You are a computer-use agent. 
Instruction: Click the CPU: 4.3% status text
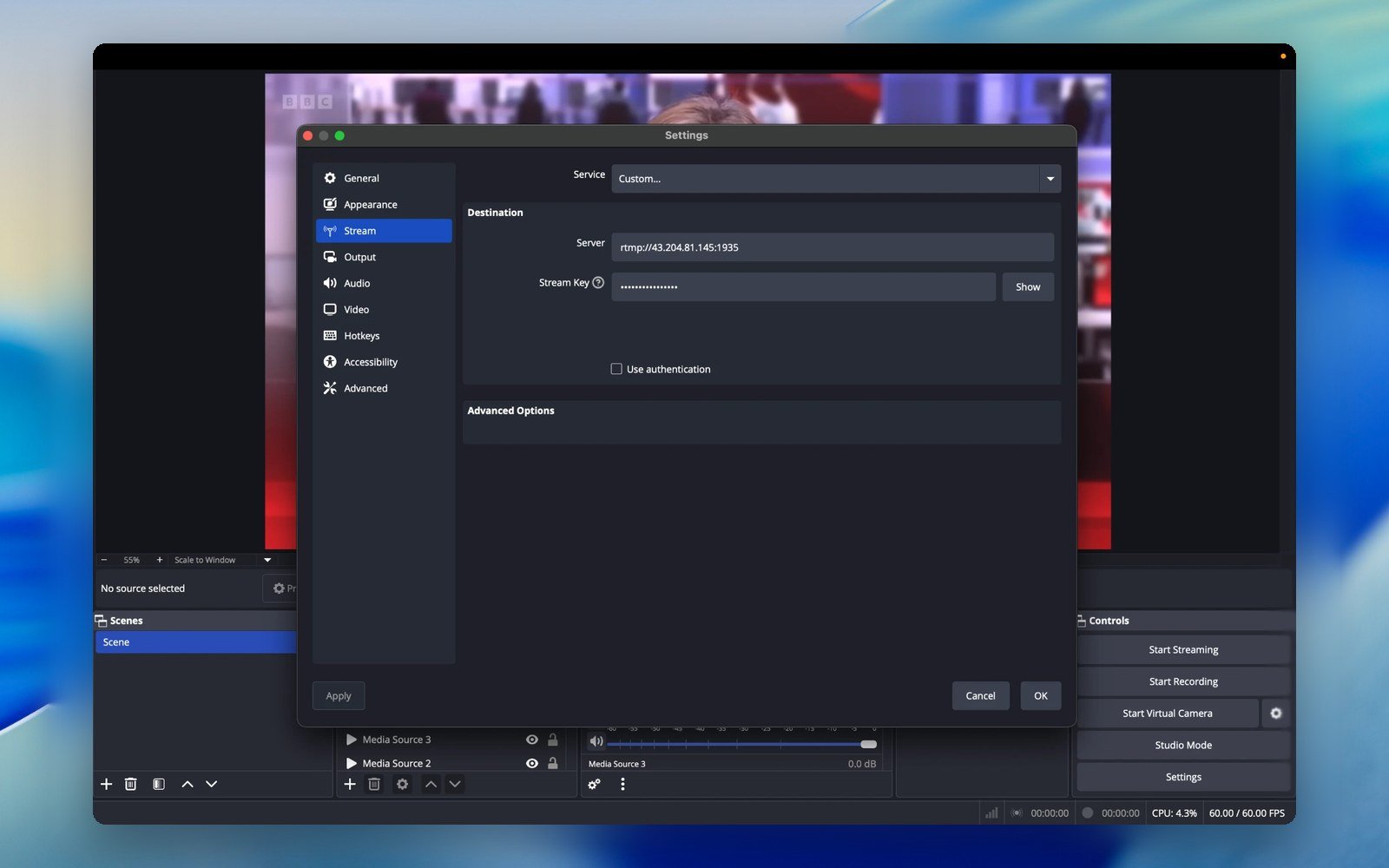coord(1174,813)
